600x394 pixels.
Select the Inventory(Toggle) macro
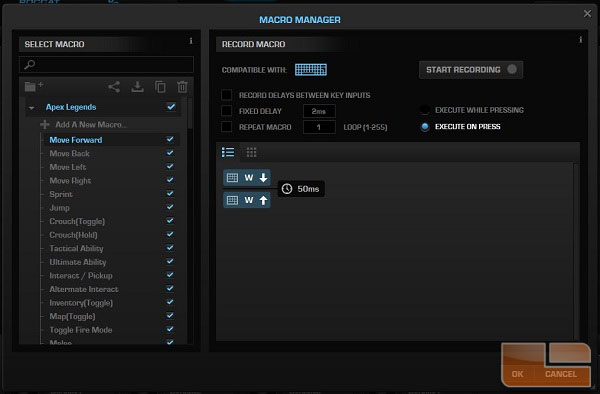81,303
